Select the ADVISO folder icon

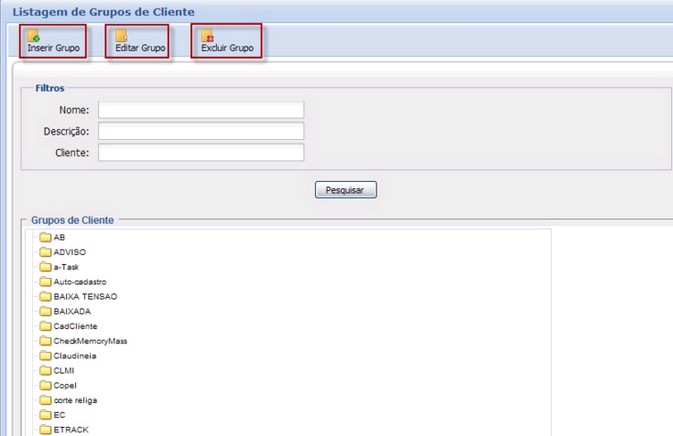pos(45,252)
